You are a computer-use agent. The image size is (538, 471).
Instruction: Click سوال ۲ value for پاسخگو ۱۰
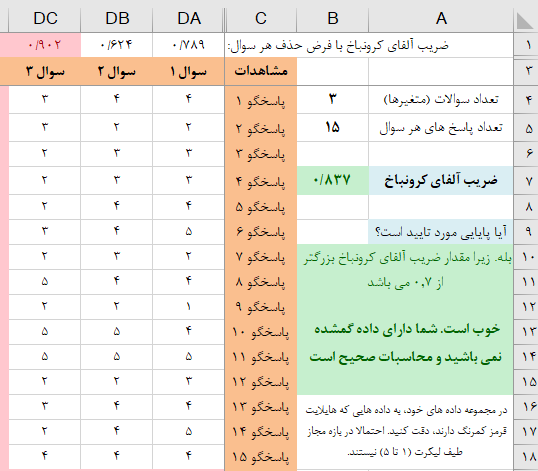pyautogui.click(x=117, y=332)
